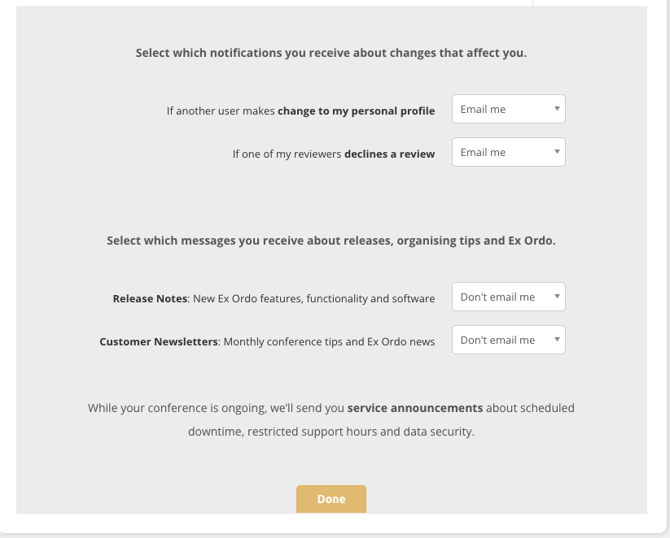Click the arrow icon on the Release Notes dropdown
Screen dimensions: 670x538
556,297
